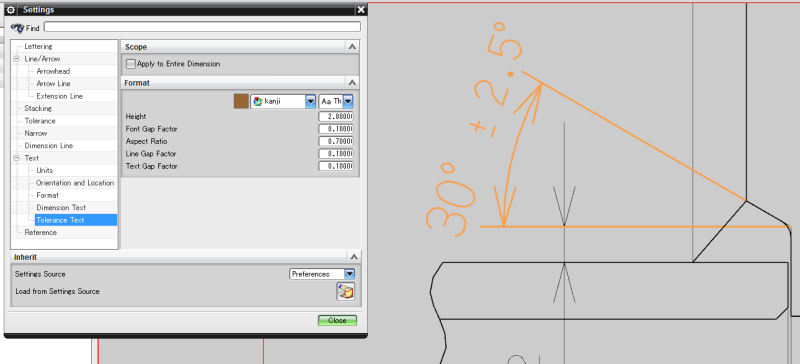Screen dimensions: 800x364
Task: Select Tolerance in the settings tree
Action: [40, 121]
